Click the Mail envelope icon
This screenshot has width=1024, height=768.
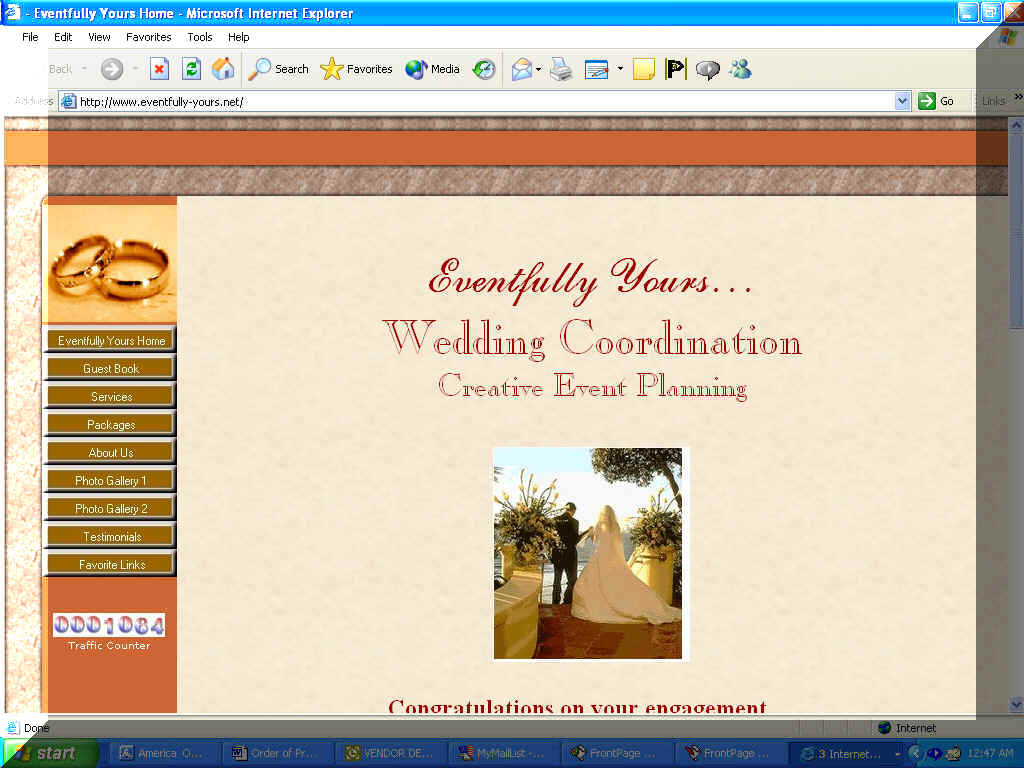coord(521,69)
